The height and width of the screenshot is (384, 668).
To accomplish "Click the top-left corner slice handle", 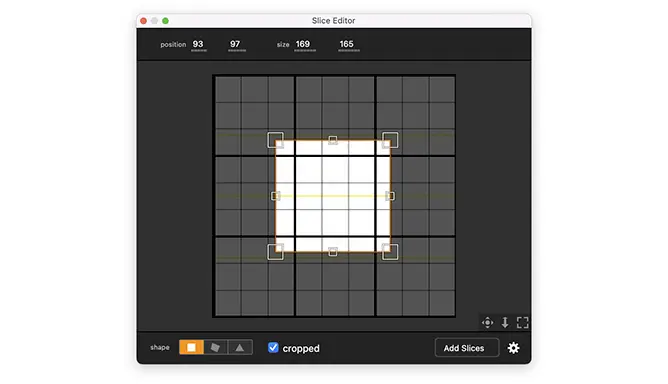I will point(275,140).
